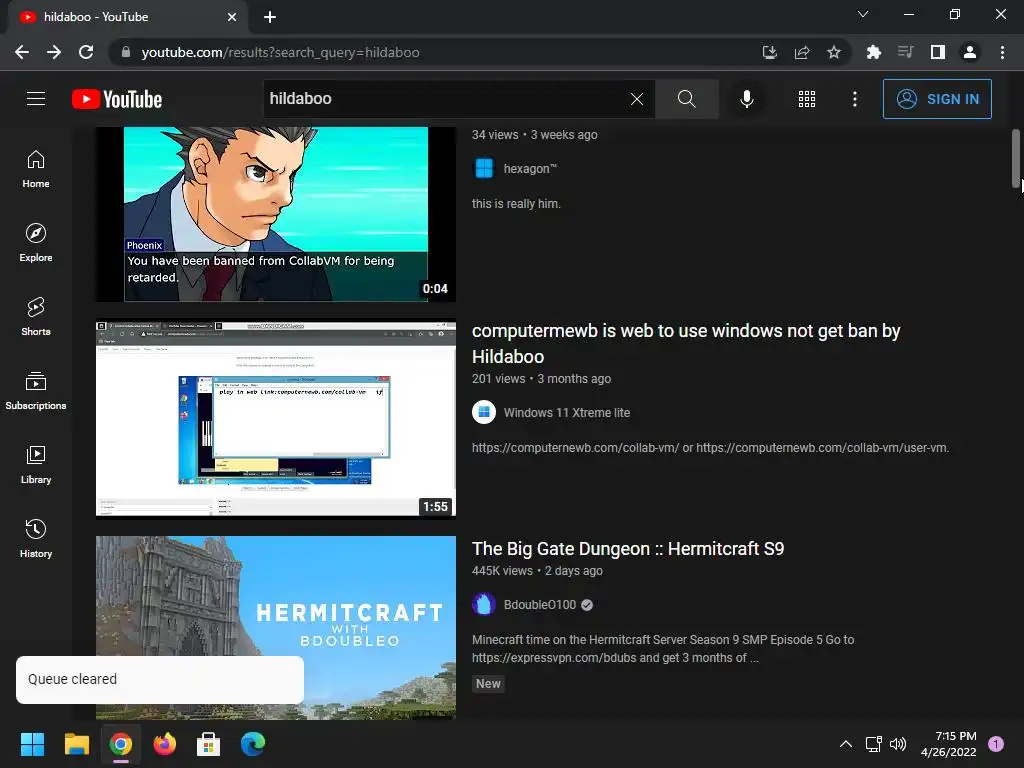The image size is (1024, 768).
Task: Open the network tray icon
Action: coord(873,744)
